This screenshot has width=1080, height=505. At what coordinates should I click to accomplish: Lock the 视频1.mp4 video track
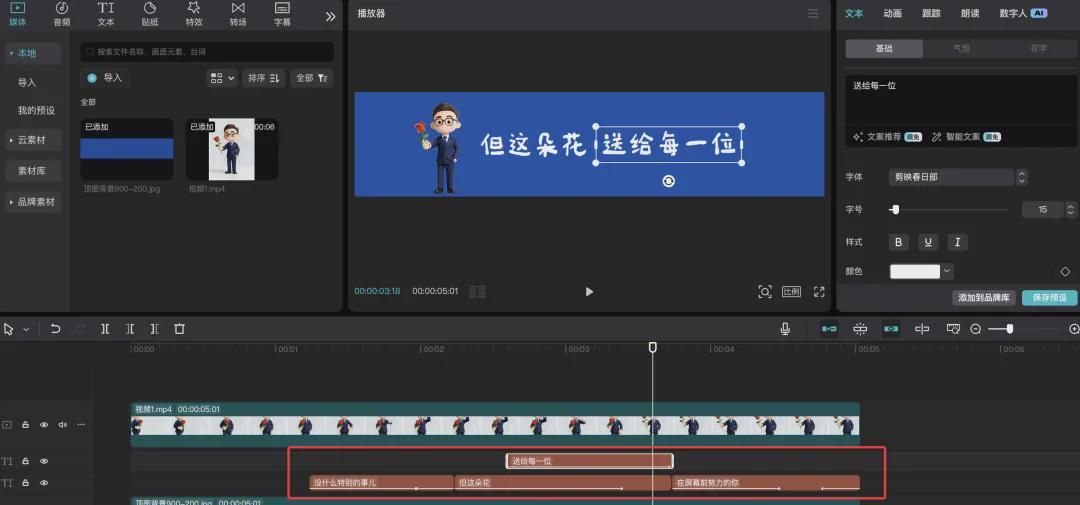pyautogui.click(x=25, y=424)
